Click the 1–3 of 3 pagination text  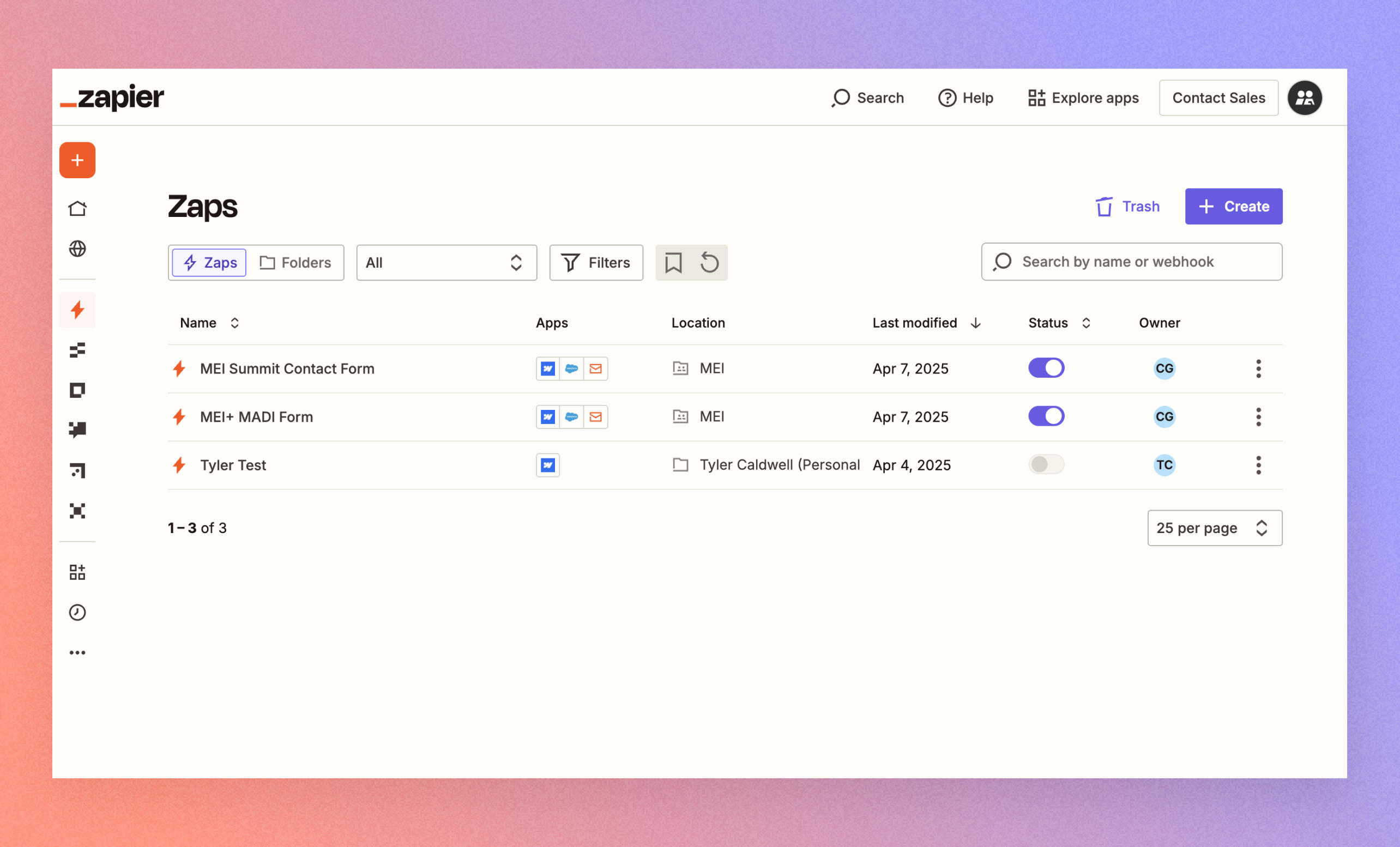click(197, 528)
